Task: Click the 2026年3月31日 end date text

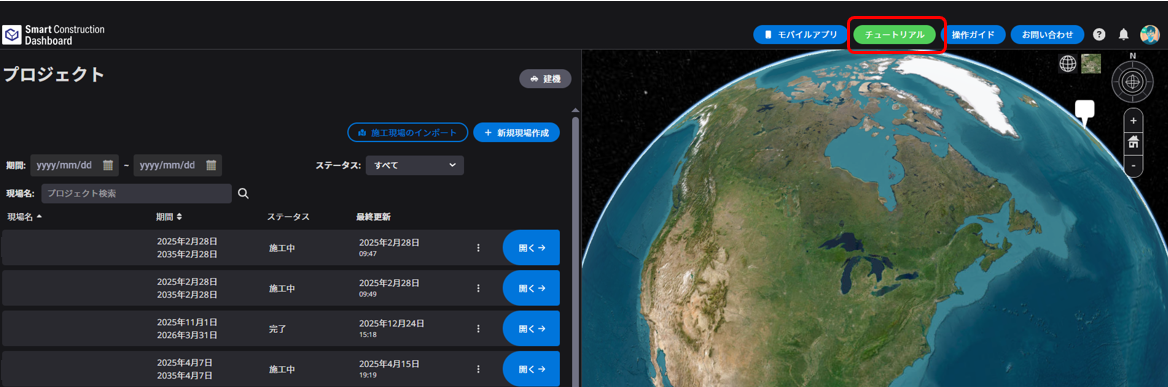Action: tap(187, 335)
